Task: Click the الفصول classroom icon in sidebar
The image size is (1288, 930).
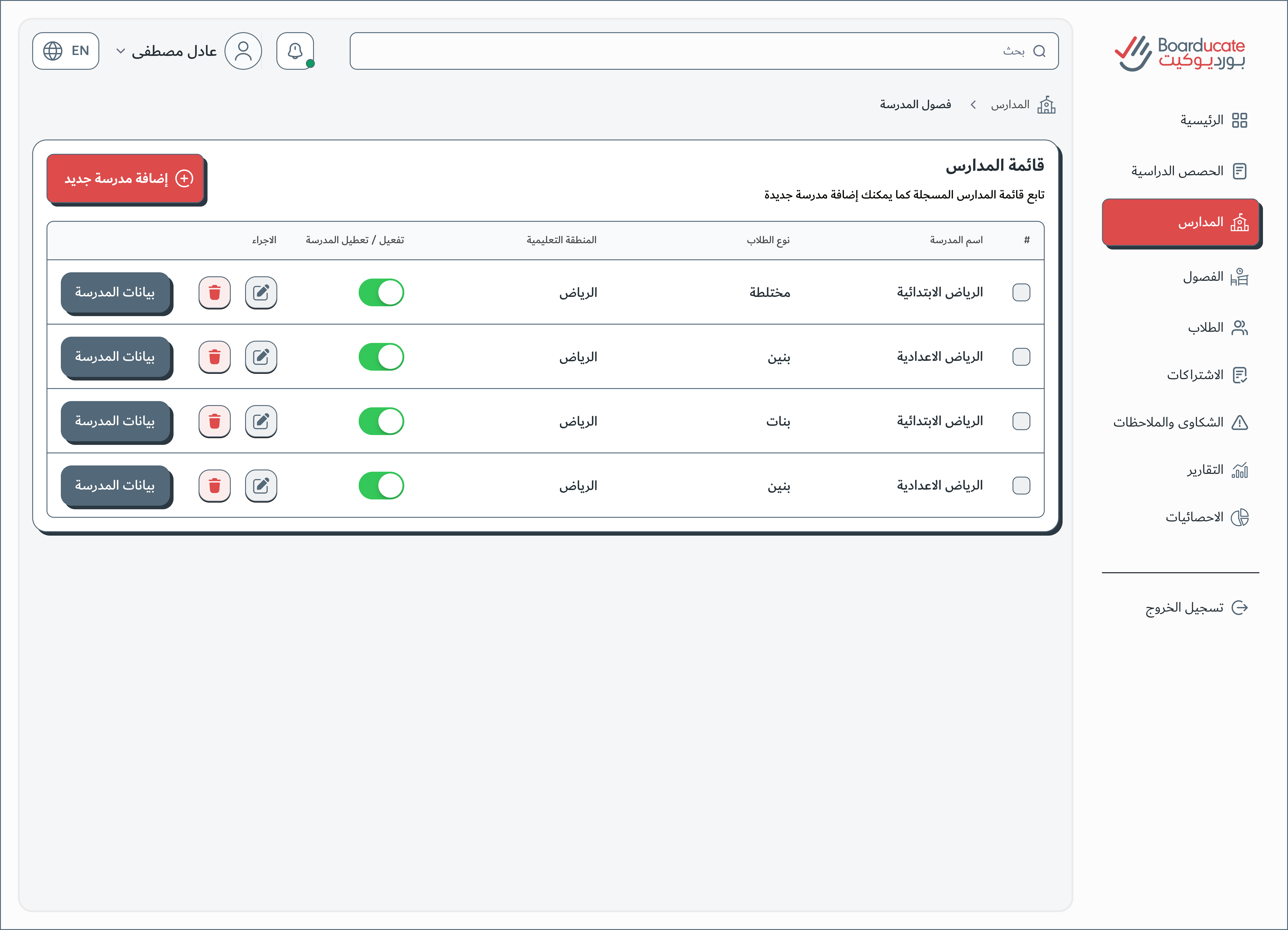Action: pyautogui.click(x=1239, y=277)
